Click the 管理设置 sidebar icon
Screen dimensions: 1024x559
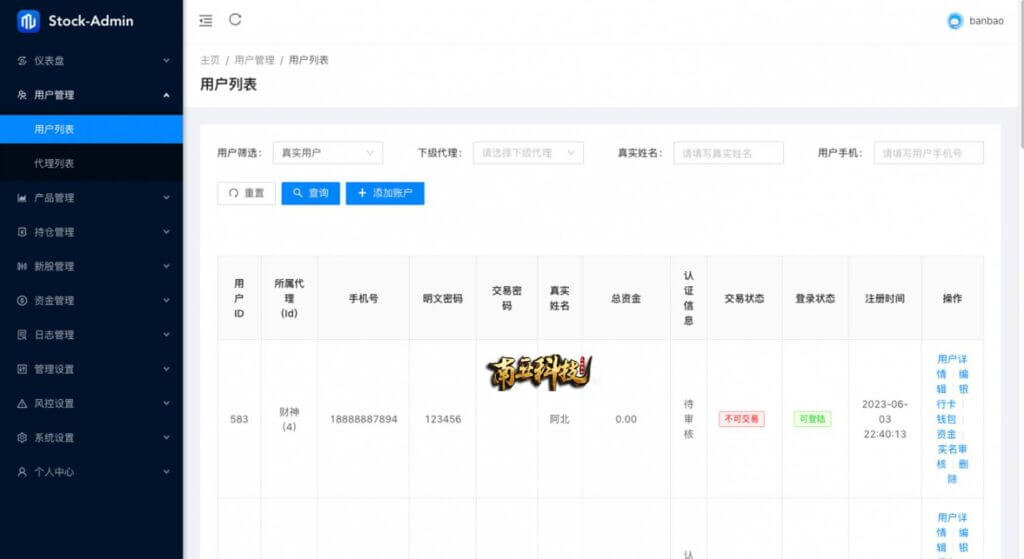point(22,369)
